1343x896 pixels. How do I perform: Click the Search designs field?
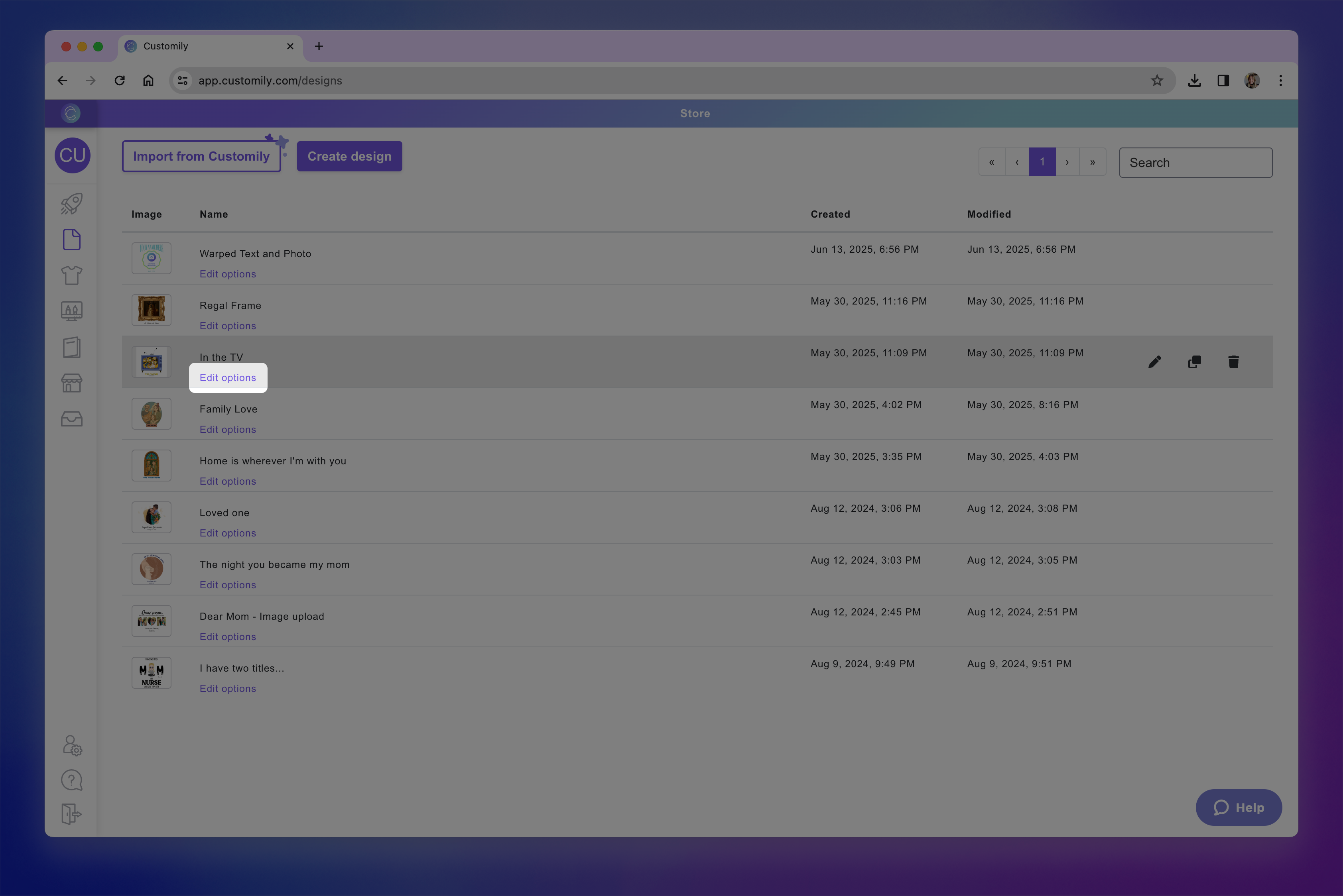(1195, 163)
